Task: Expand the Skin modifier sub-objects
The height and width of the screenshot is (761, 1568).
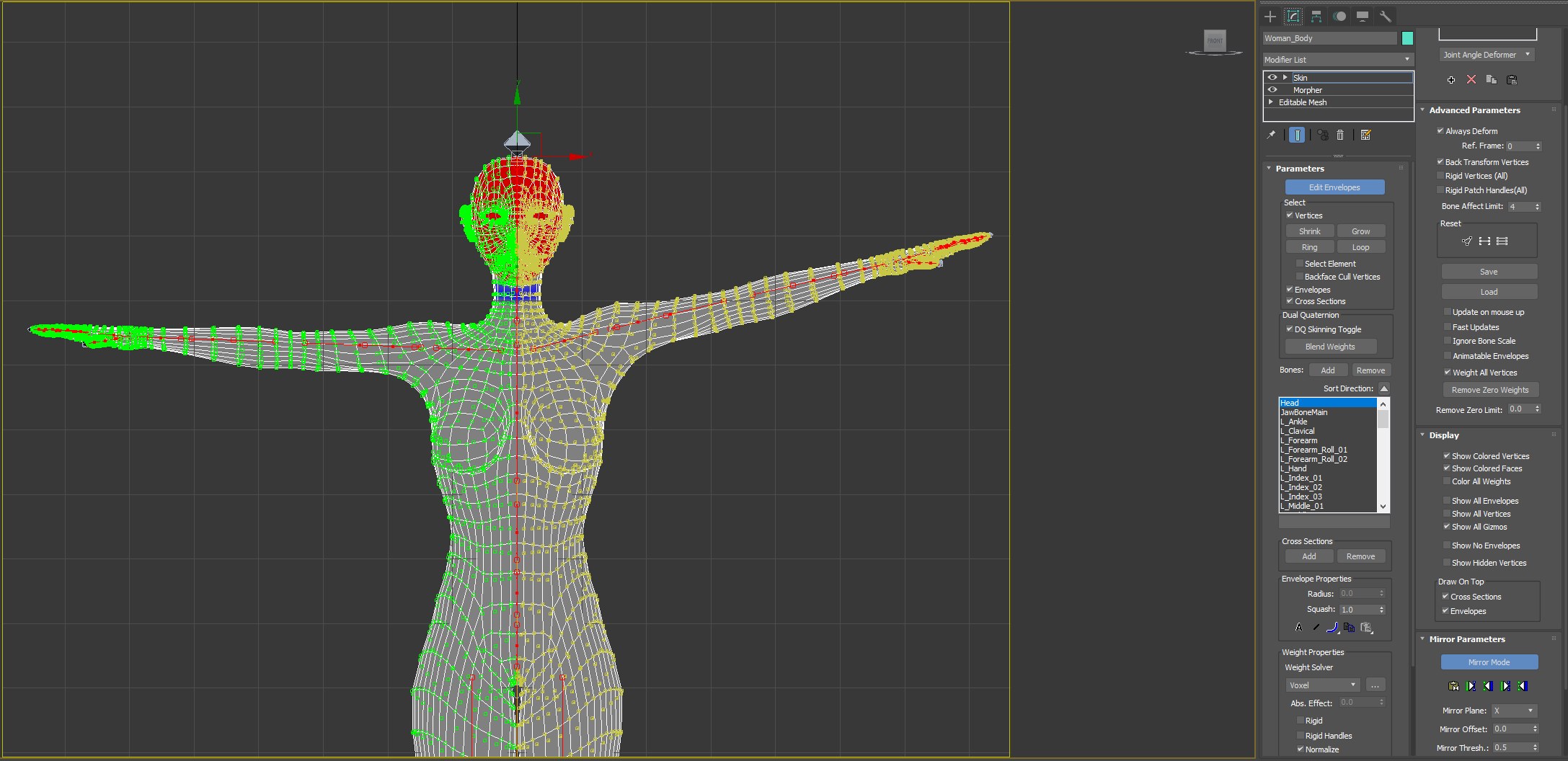Action: [x=1285, y=77]
